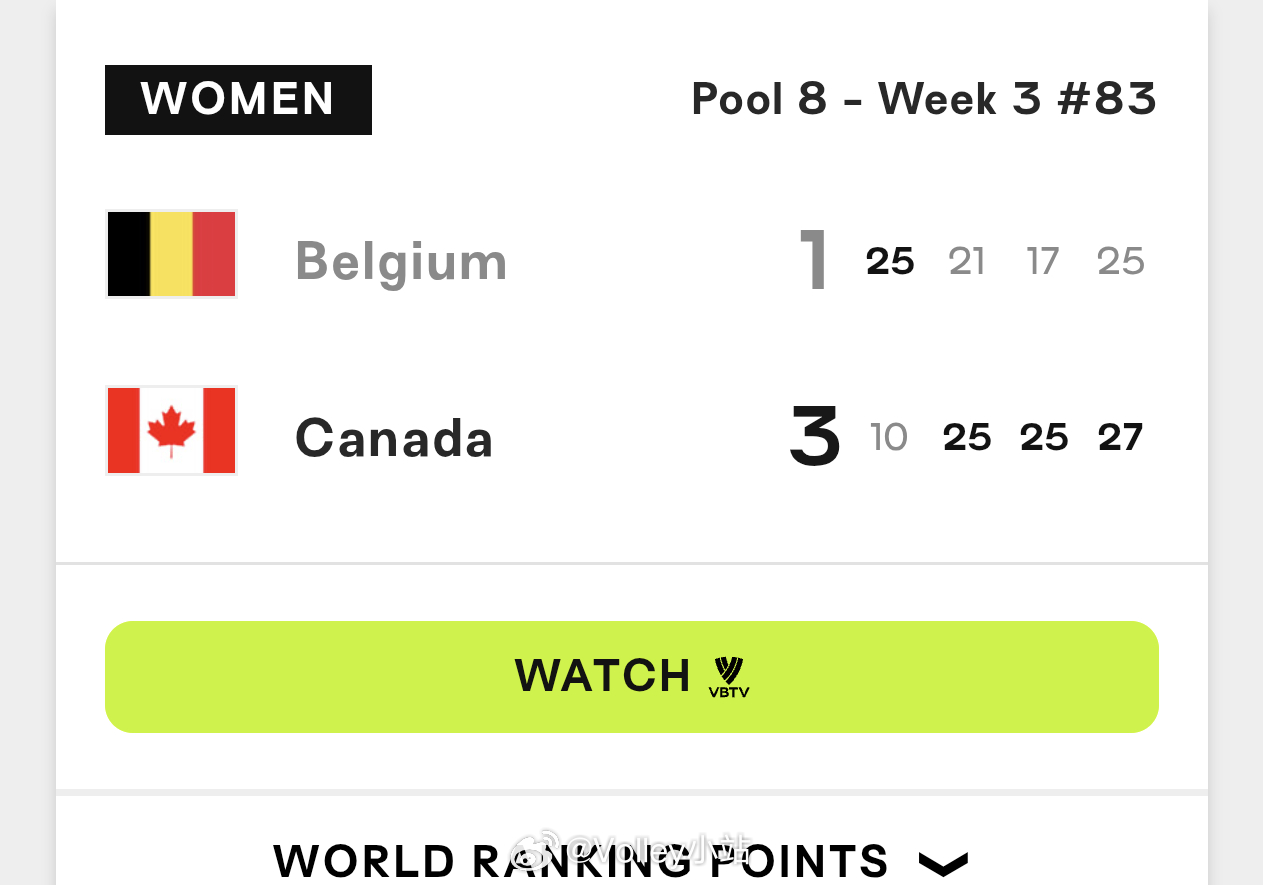Click the green WATCH button

(x=632, y=677)
